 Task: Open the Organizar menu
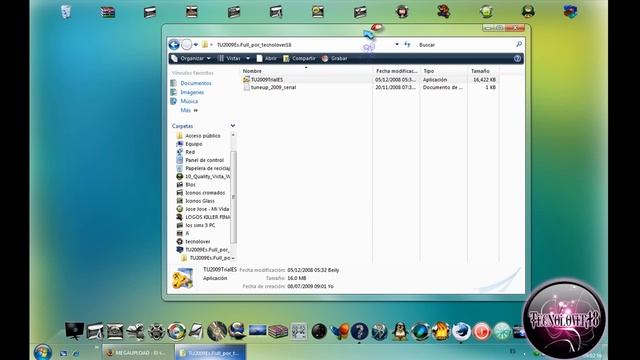point(191,59)
